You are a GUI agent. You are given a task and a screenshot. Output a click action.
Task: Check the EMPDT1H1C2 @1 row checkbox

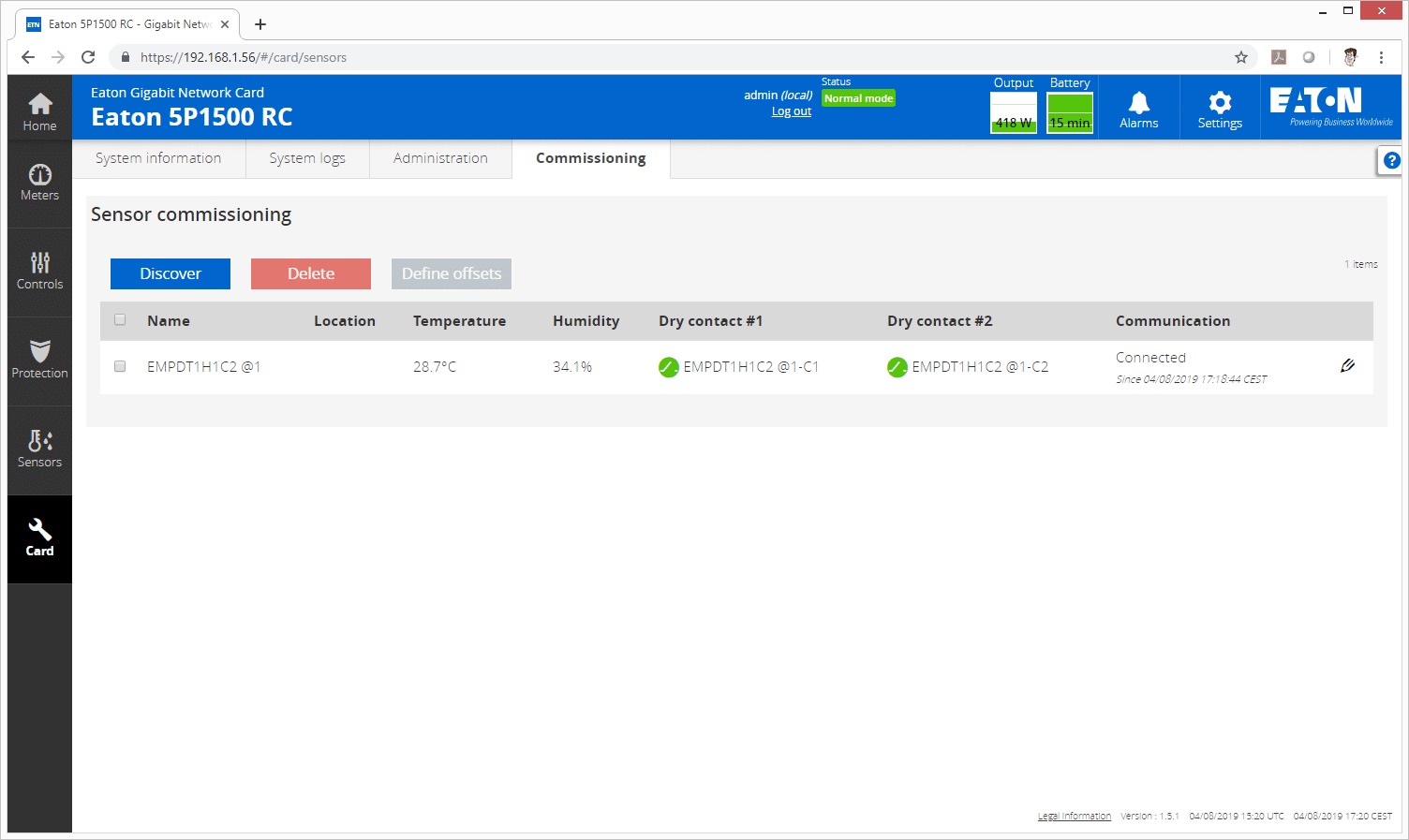(x=120, y=366)
